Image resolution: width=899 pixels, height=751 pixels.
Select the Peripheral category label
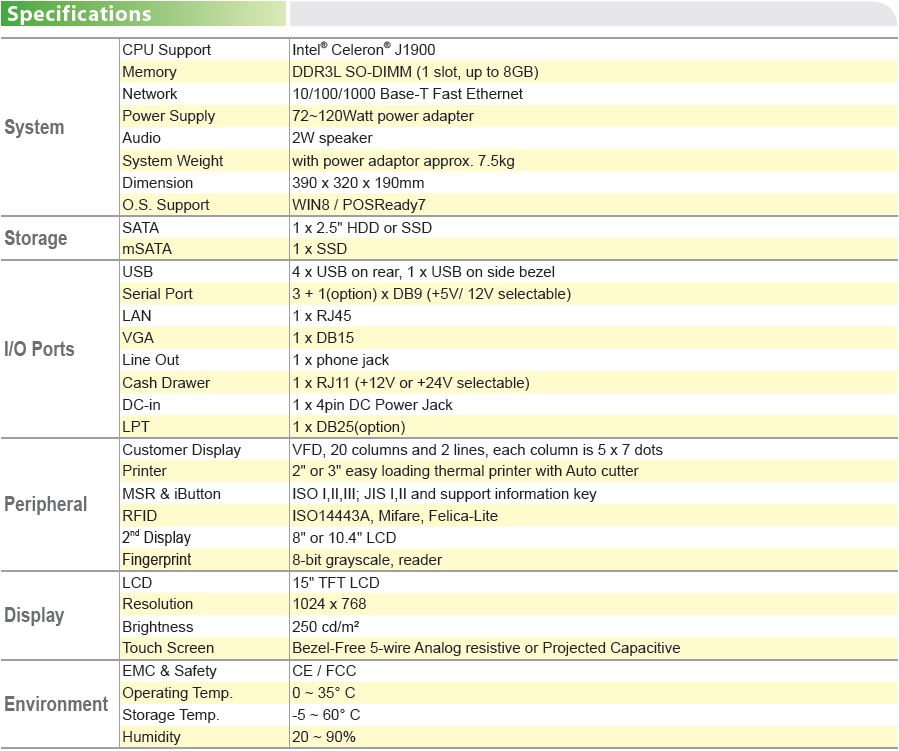click(45, 504)
